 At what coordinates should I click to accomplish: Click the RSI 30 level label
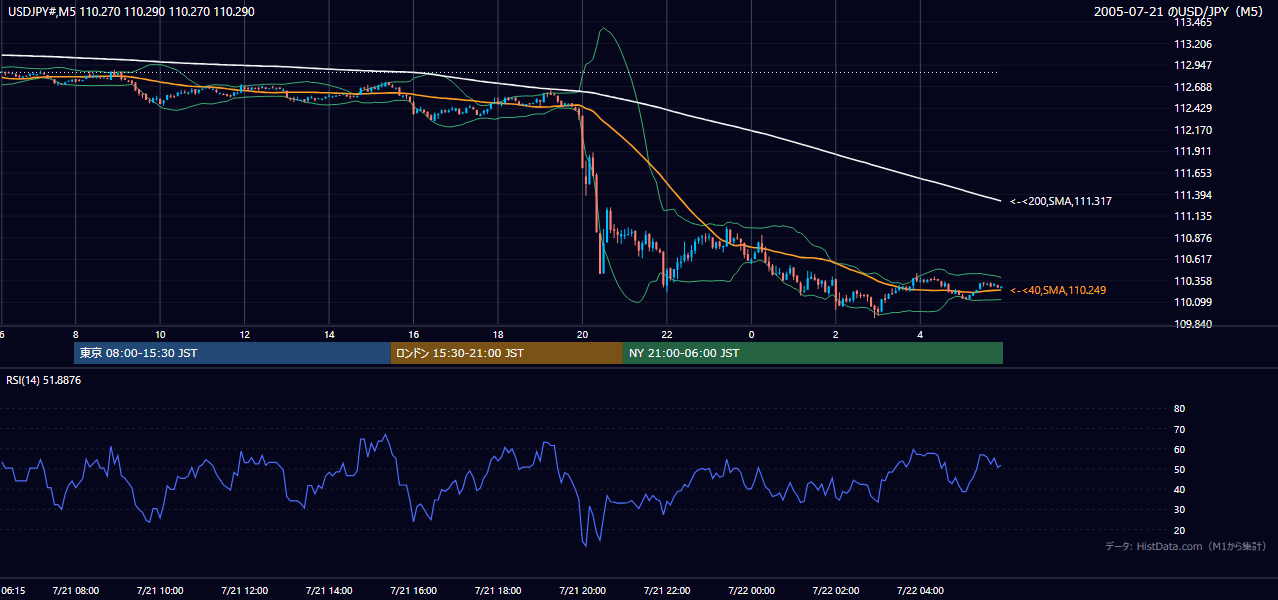pos(1179,510)
